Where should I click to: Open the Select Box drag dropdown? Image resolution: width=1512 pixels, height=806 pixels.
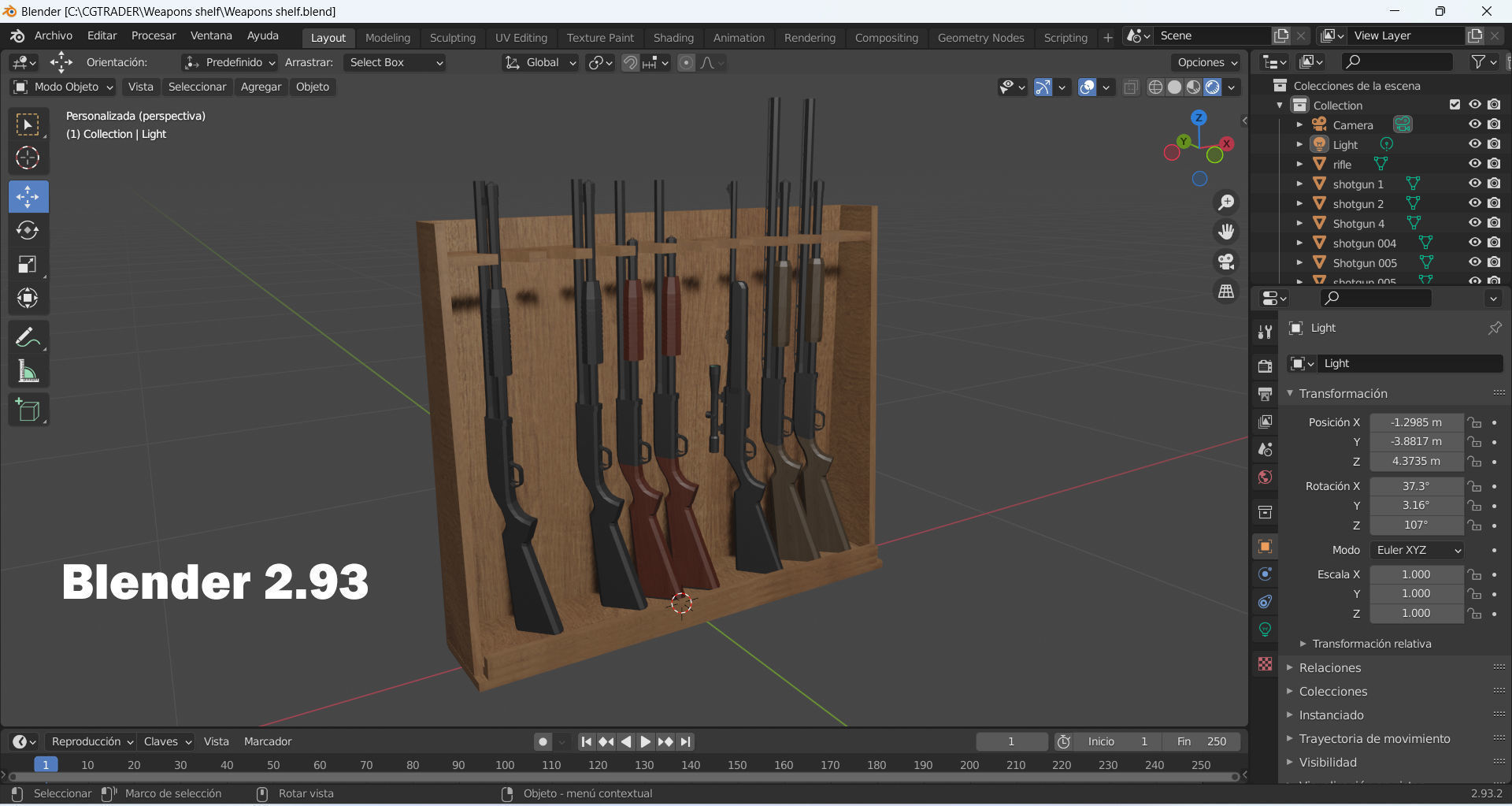[395, 62]
